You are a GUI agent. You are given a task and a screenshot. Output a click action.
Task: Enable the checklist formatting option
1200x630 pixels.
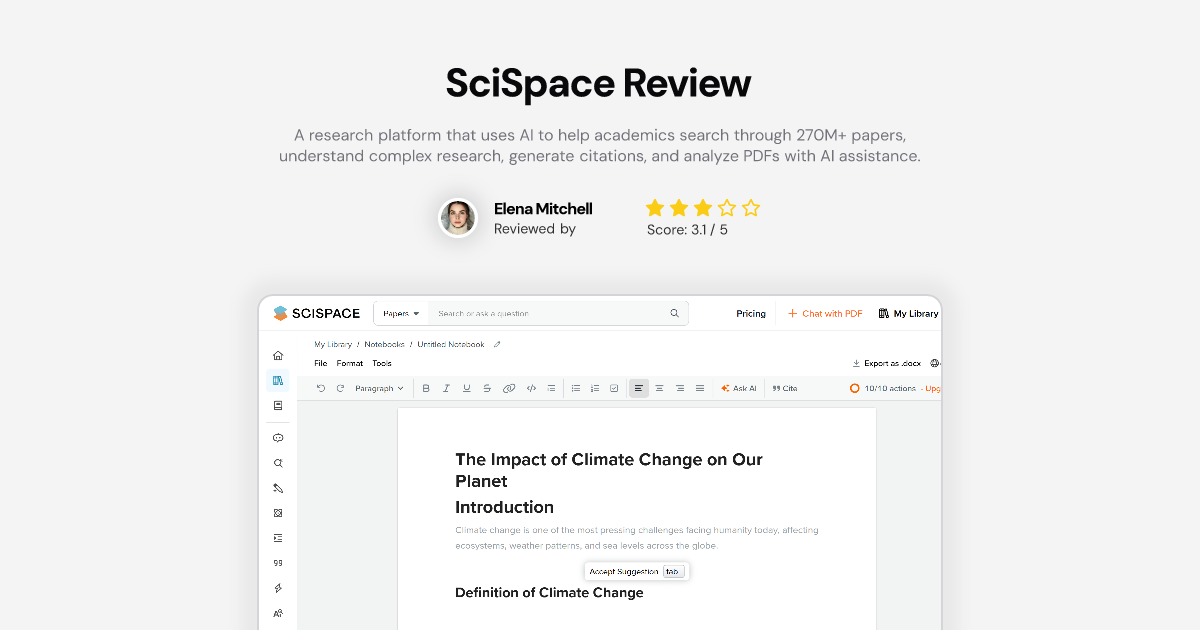pos(614,388)
